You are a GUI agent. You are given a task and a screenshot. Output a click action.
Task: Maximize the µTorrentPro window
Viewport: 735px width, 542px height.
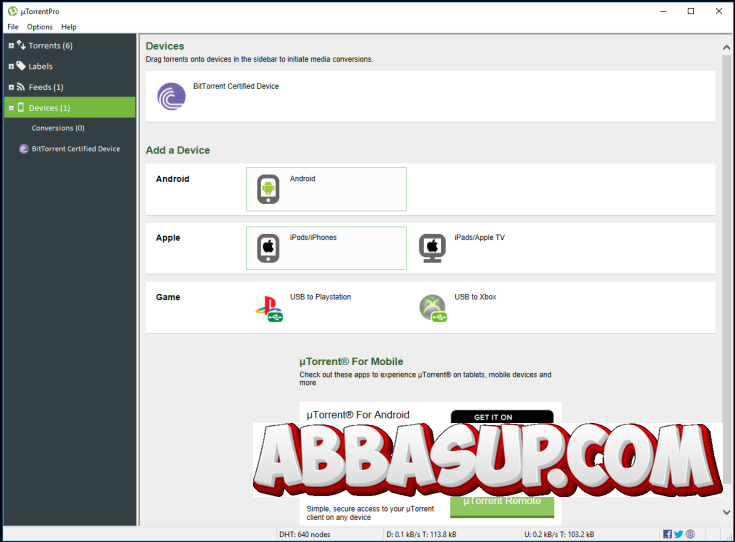pyautogui.click(x=691, y=11)
